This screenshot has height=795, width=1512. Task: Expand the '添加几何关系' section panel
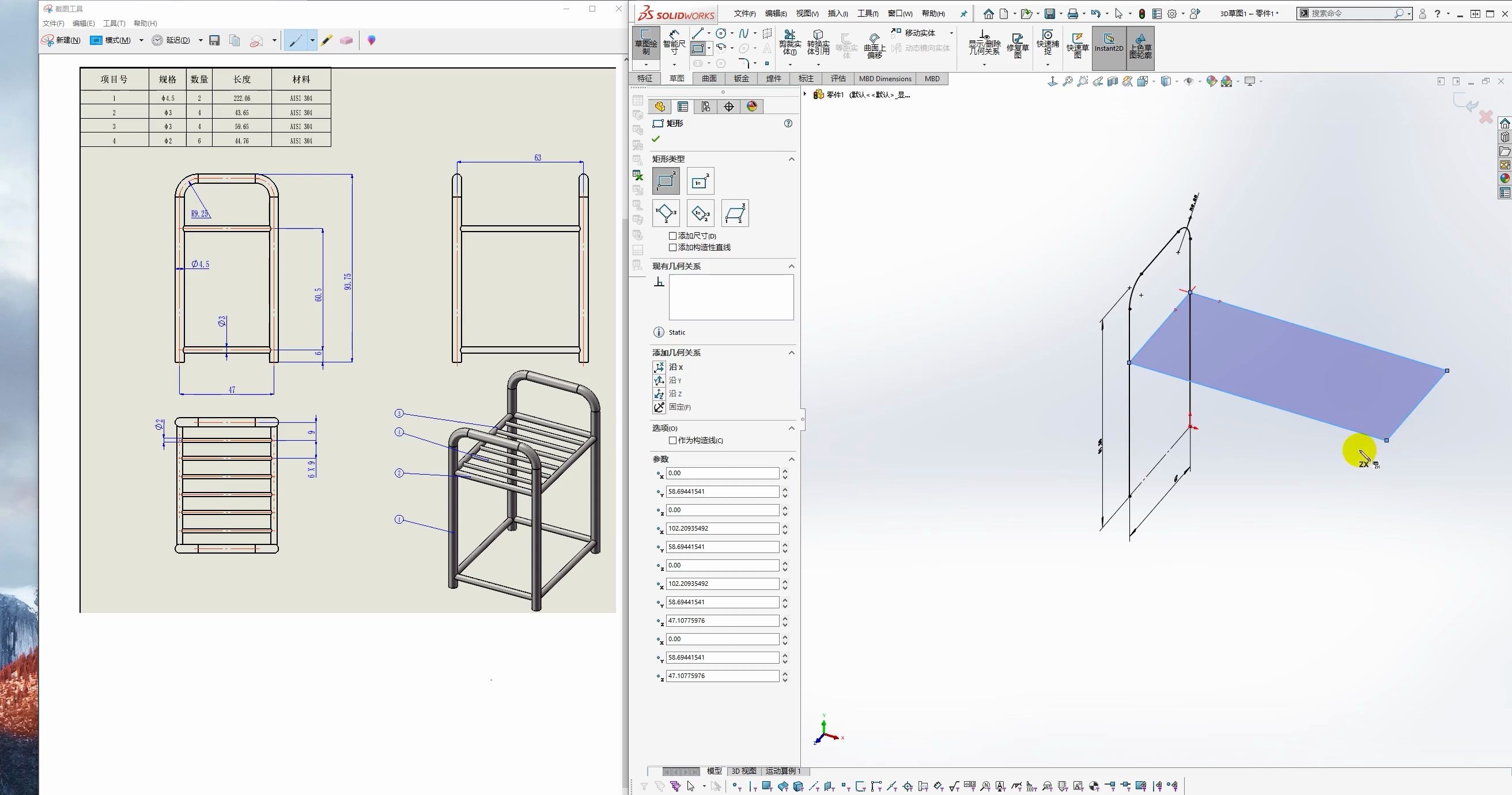click(x=790, y=352)
